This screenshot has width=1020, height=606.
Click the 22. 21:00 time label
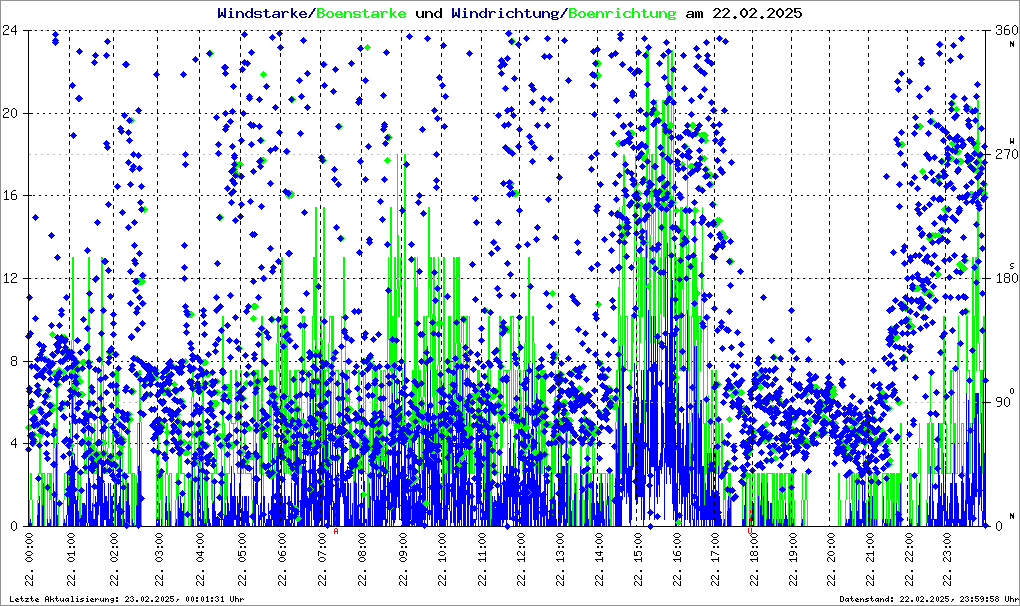pyautogui.click(x=870, y=559)
